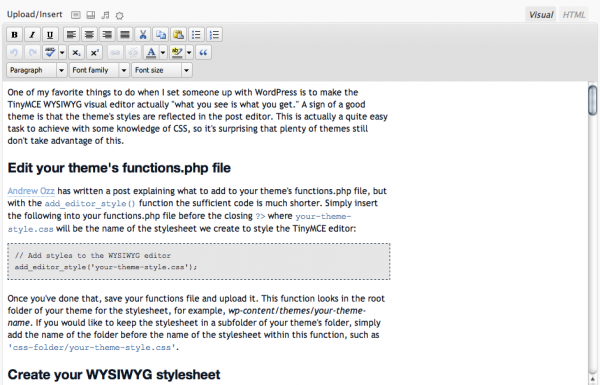The width and height of the screenshot is (600, 385).
Task: Switch to the HTML editor tab
Action: [573, 15]
